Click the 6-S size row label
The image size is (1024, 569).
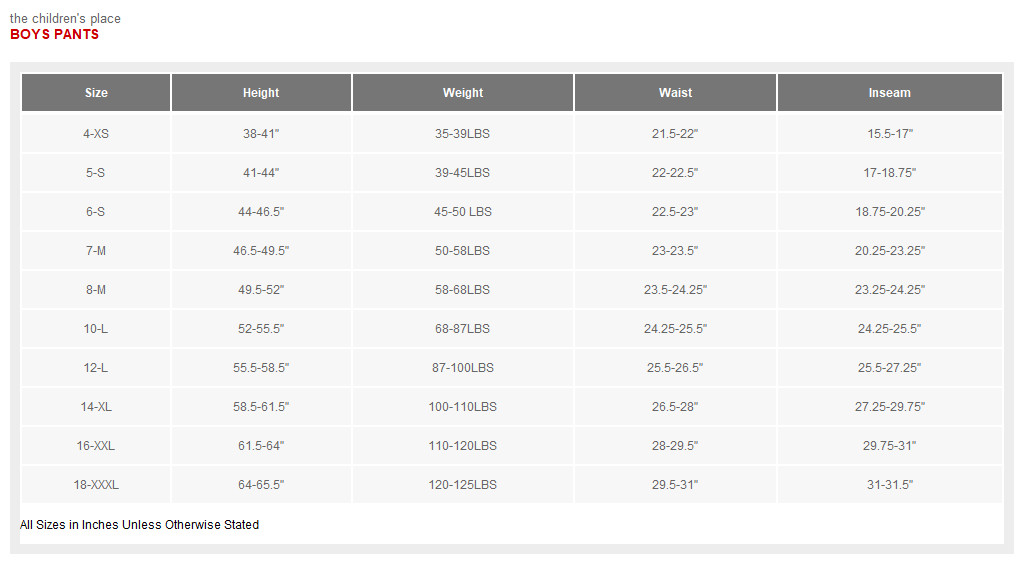[x=96, y=212]
